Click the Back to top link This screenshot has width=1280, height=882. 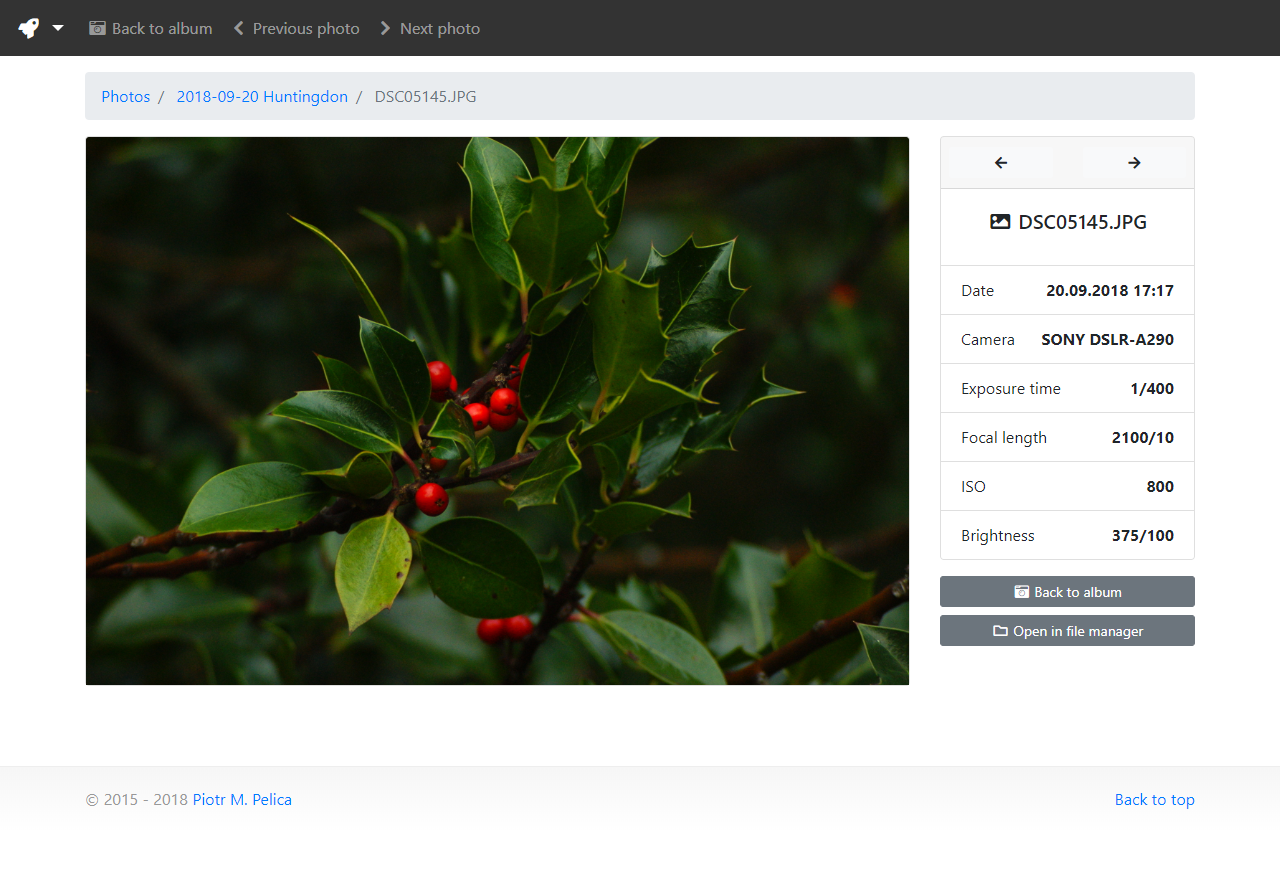tap(1154, 800)
